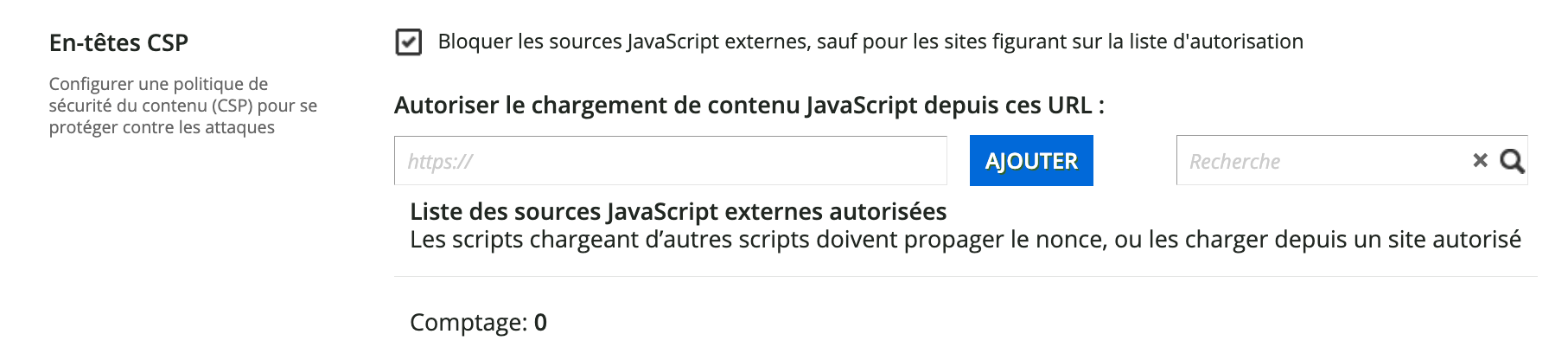Click the 'Configurer une politique de sécurité' description

pyautogui.click(x=182, y=106)
